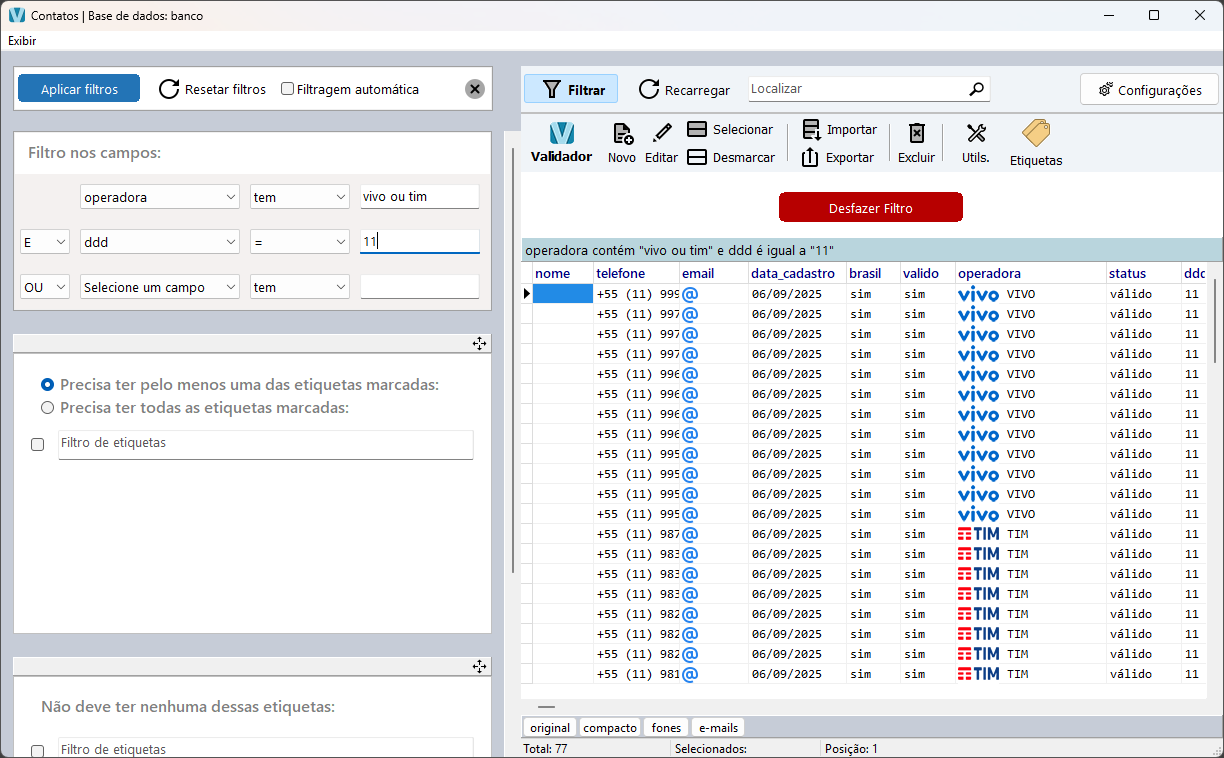
Task: Select "Precisa ter todas as etiquetas marcadas" option
Action: tap(47, 408)
